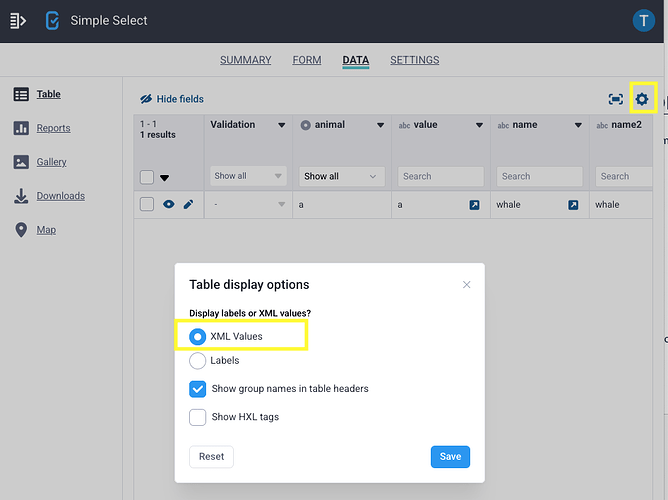
Task: Open the Map link in the sidebar
Action: click(46, 230)
